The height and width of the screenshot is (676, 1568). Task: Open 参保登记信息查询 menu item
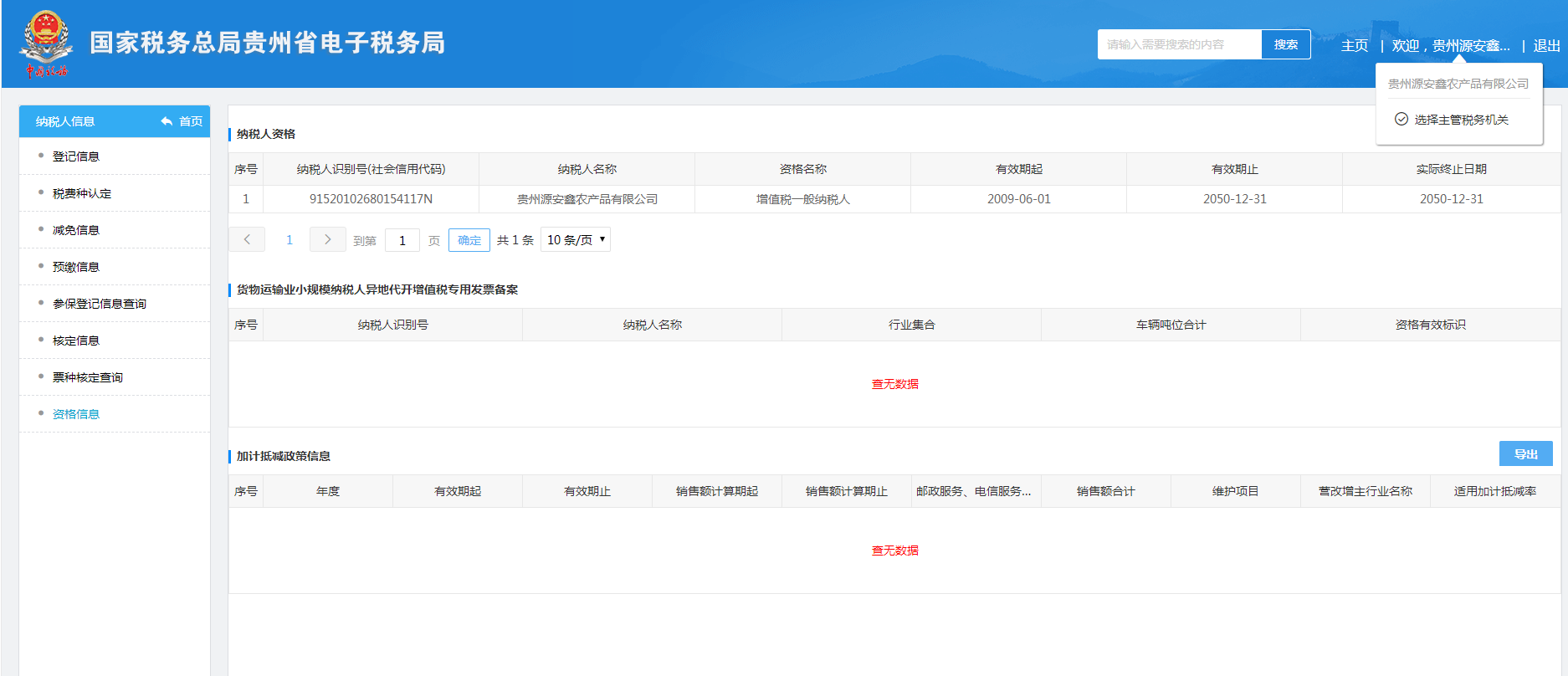pos(100,304)
